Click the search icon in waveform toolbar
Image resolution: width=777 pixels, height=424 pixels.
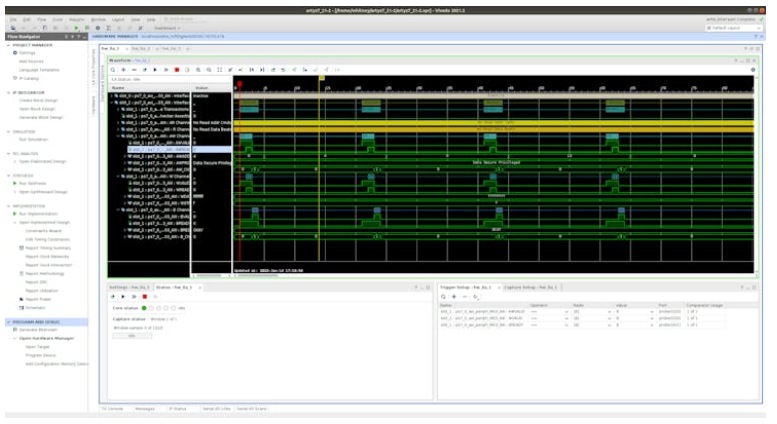(112, 71)
